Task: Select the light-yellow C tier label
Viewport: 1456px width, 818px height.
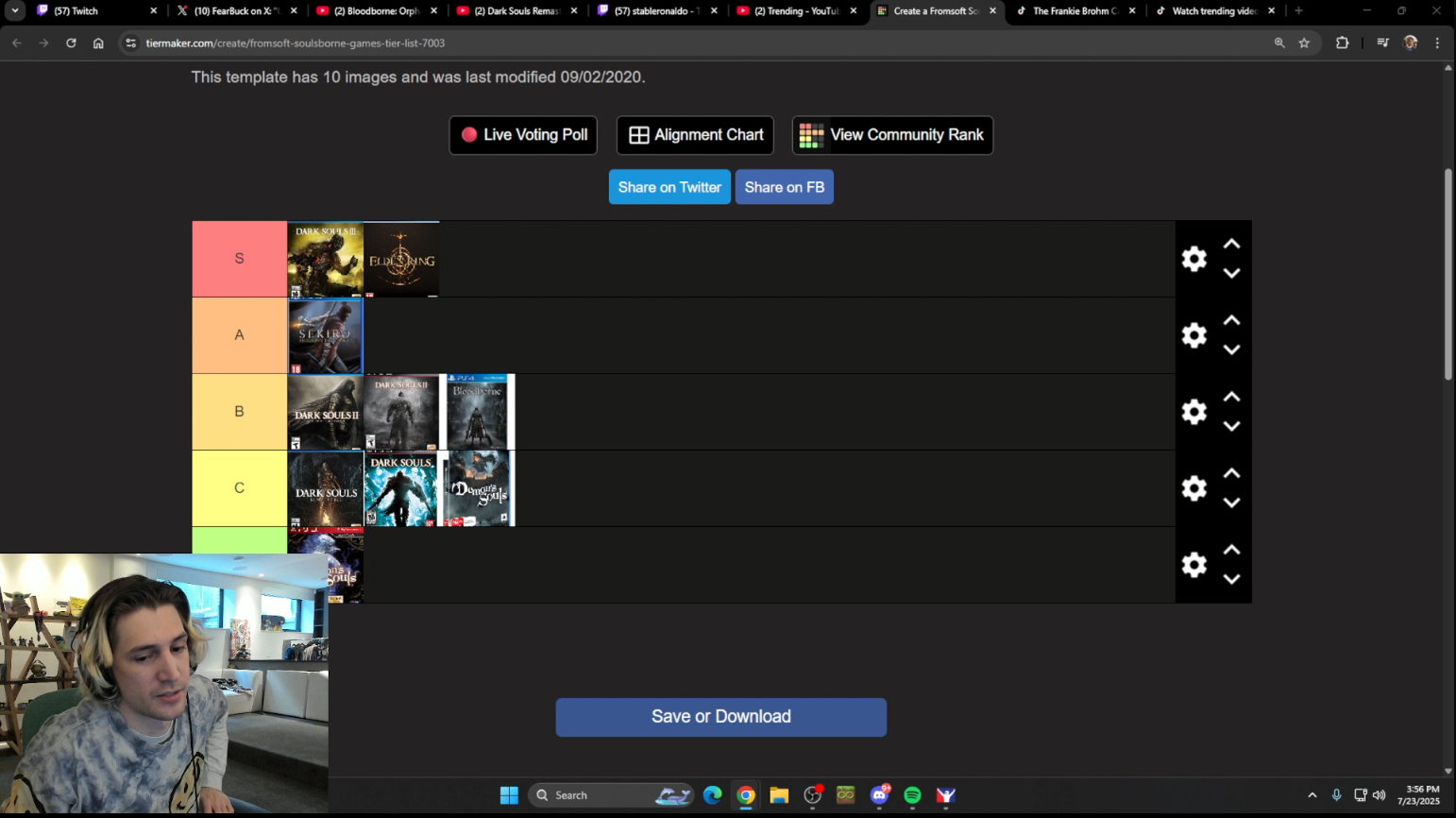Action: 240,488
